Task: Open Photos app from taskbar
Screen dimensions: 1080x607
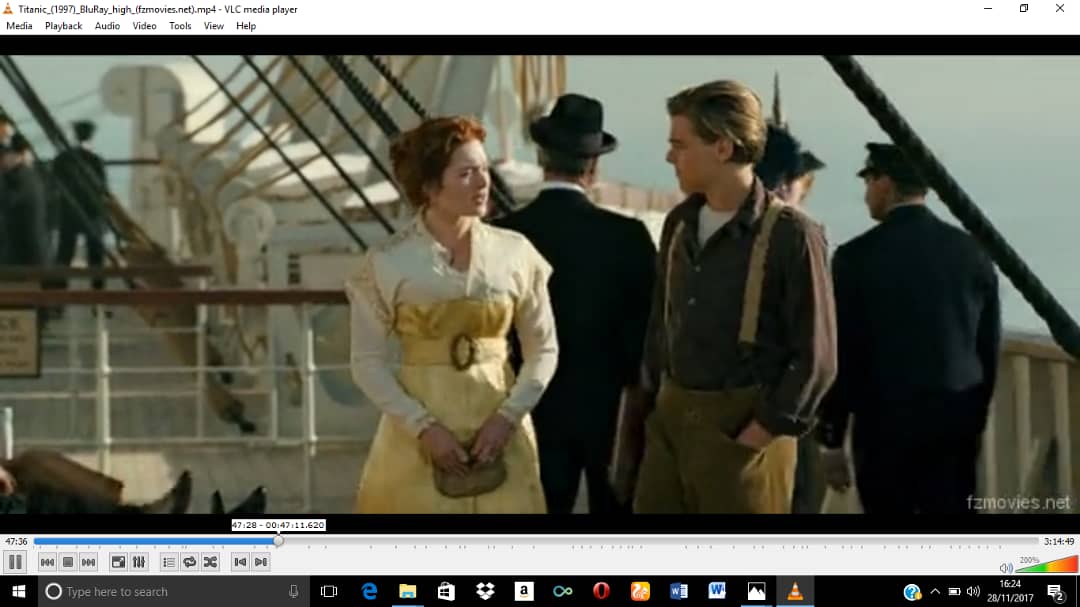Action: click(756, 591)
